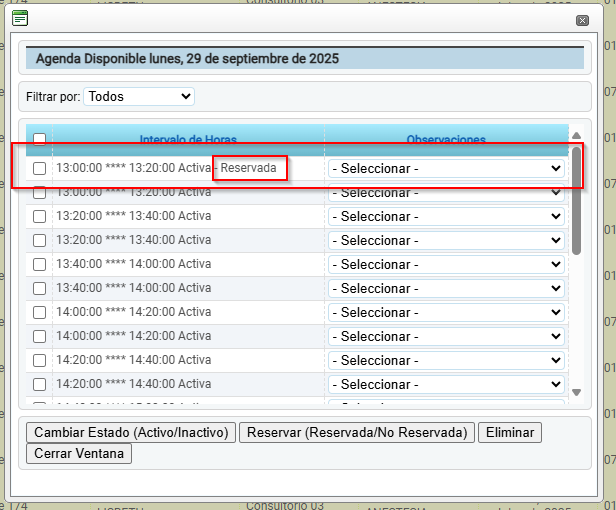Expand the Observaciones dropdown for the Reservada row
The width and height of the screenshot is (616, 510).
(446, 168)
